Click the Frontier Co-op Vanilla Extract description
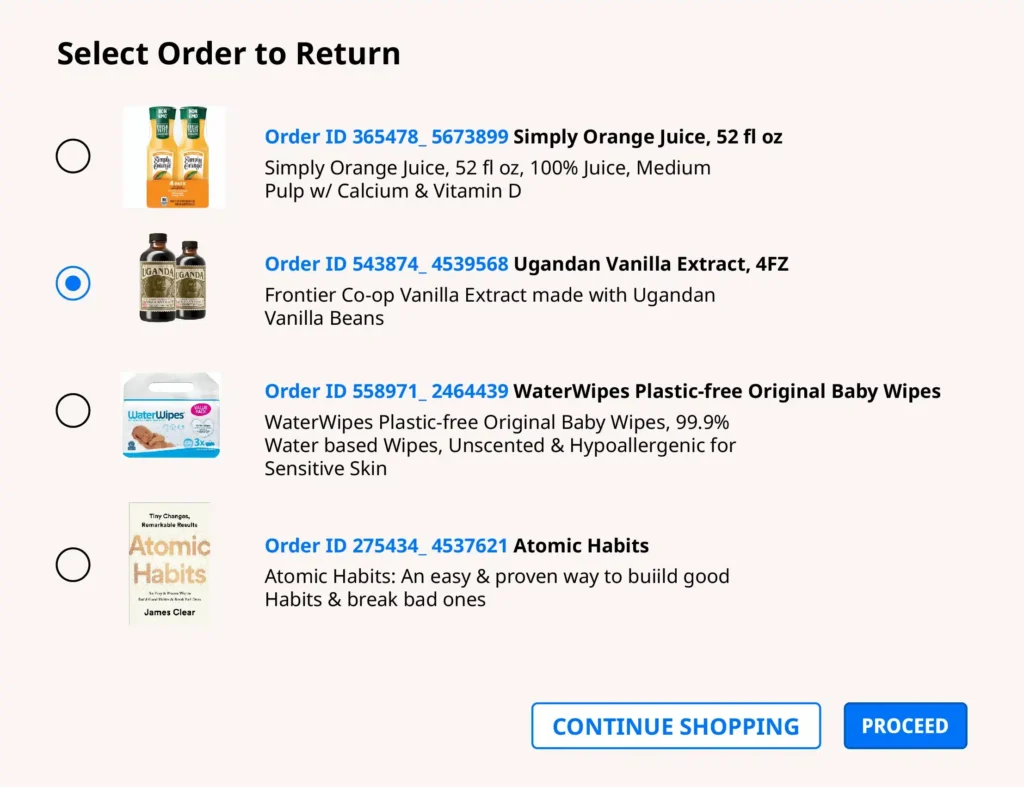The height and width of the screenshot is (787, 1024). pos(490,307)
